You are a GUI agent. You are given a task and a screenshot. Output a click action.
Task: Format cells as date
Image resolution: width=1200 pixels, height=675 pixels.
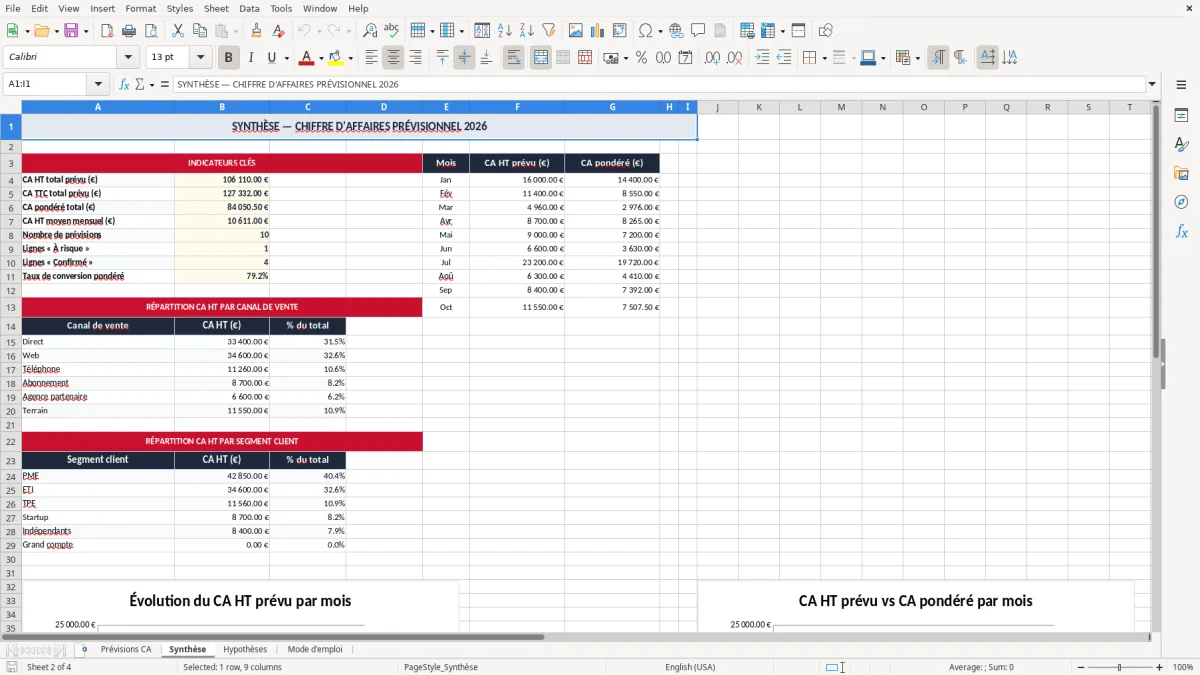686,58
